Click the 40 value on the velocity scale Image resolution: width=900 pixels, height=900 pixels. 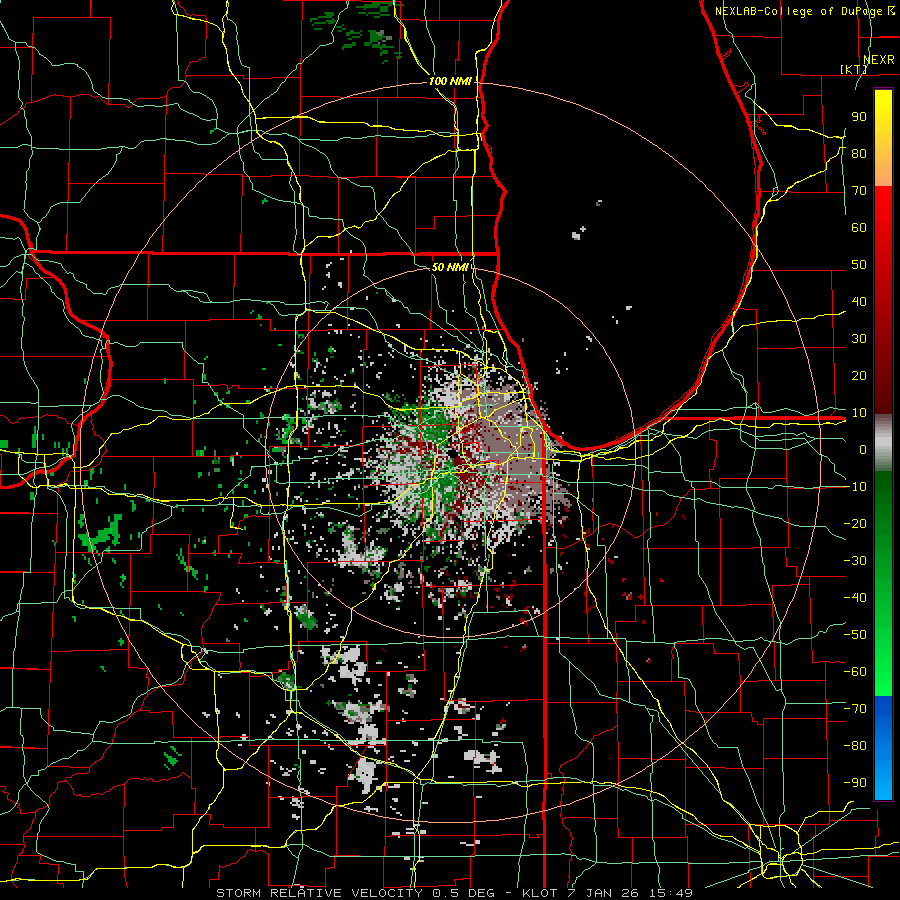click(x=859, y=301)
